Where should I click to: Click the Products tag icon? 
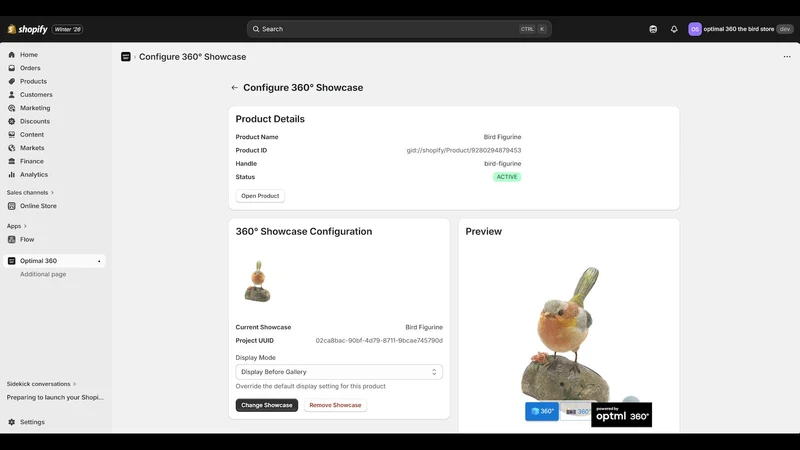point(12,81)
